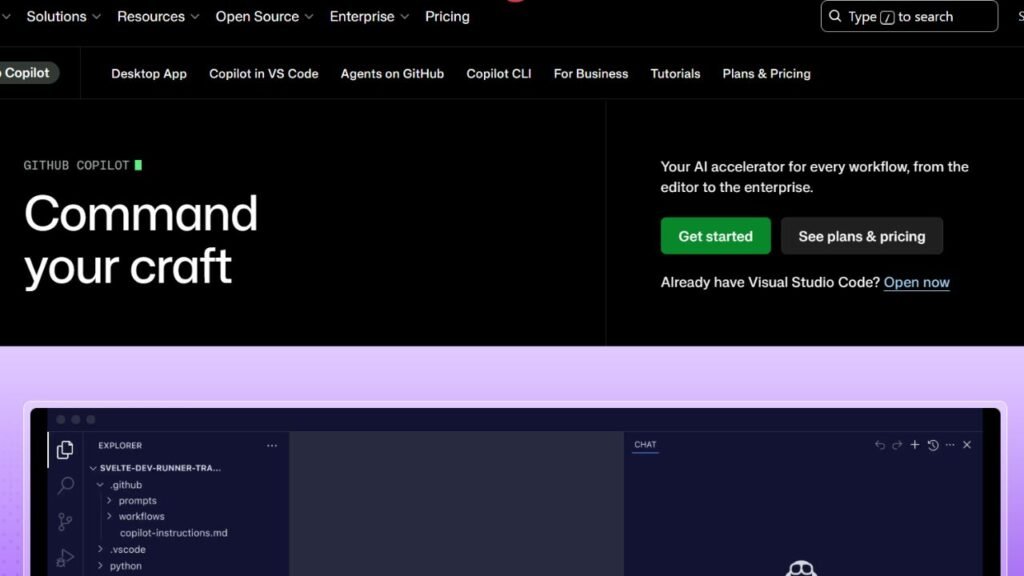Open the Desktop App section
The width and height of the screenshot is (1024, 576).
pos(149,74)
